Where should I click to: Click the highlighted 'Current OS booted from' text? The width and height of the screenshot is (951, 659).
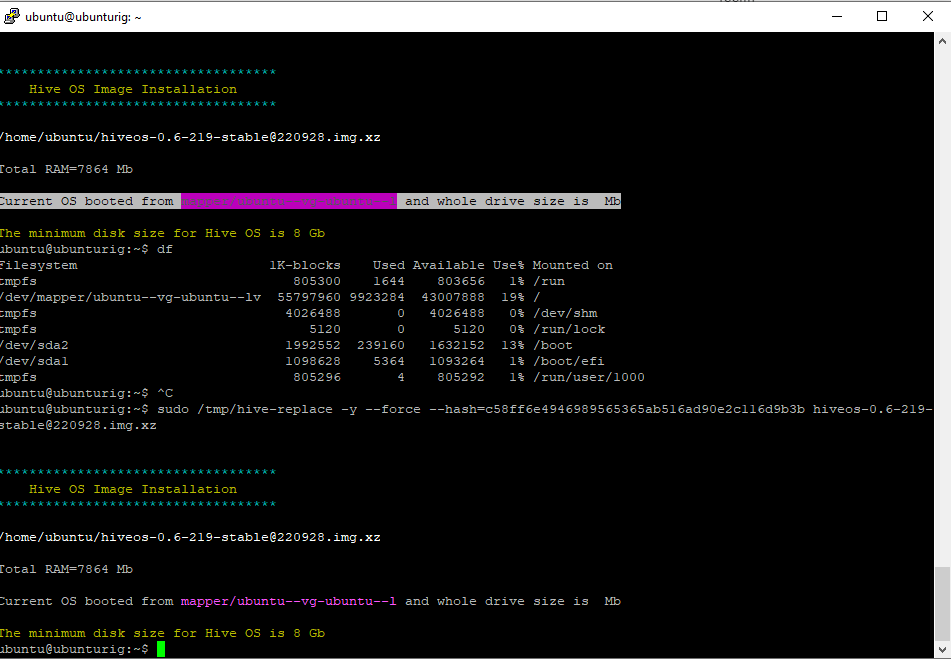pyautogui.click(x=87, y=201)
